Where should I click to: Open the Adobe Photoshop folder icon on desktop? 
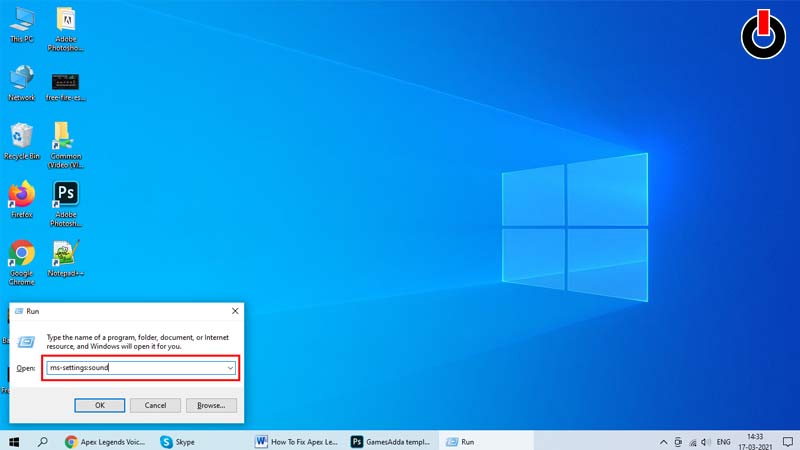(66, 29)
